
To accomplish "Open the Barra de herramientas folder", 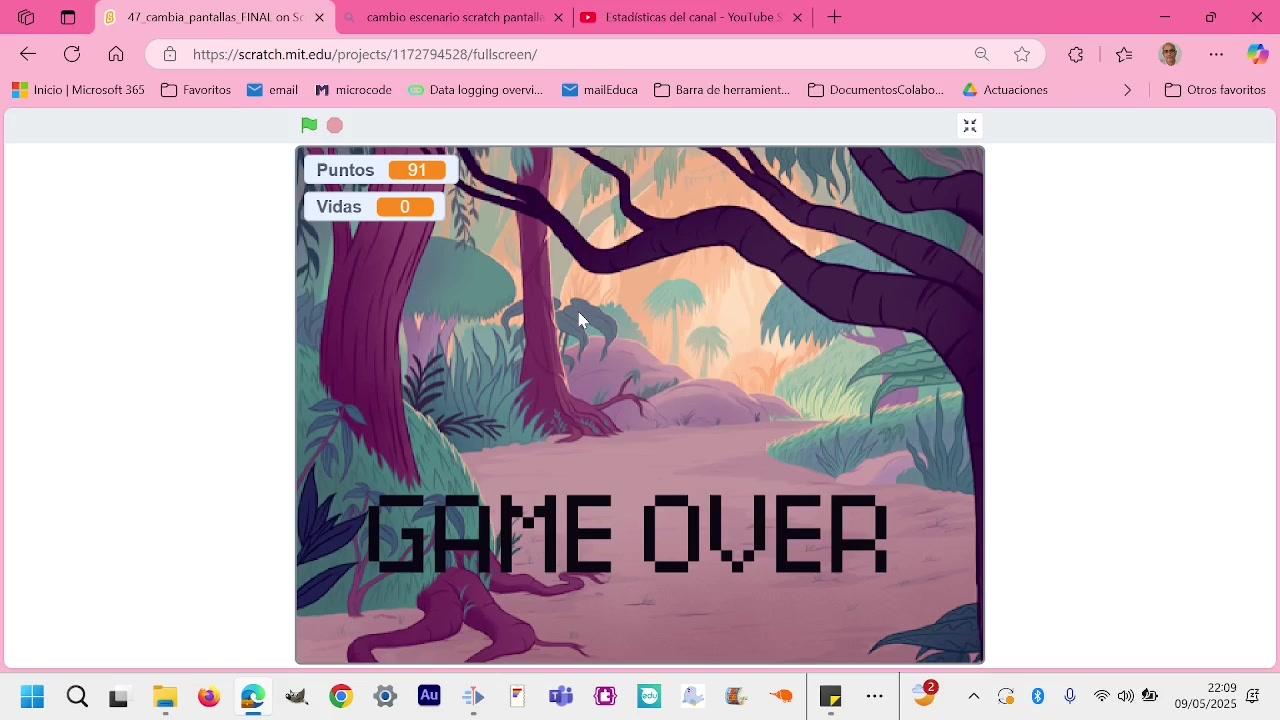I will (722, 90).
